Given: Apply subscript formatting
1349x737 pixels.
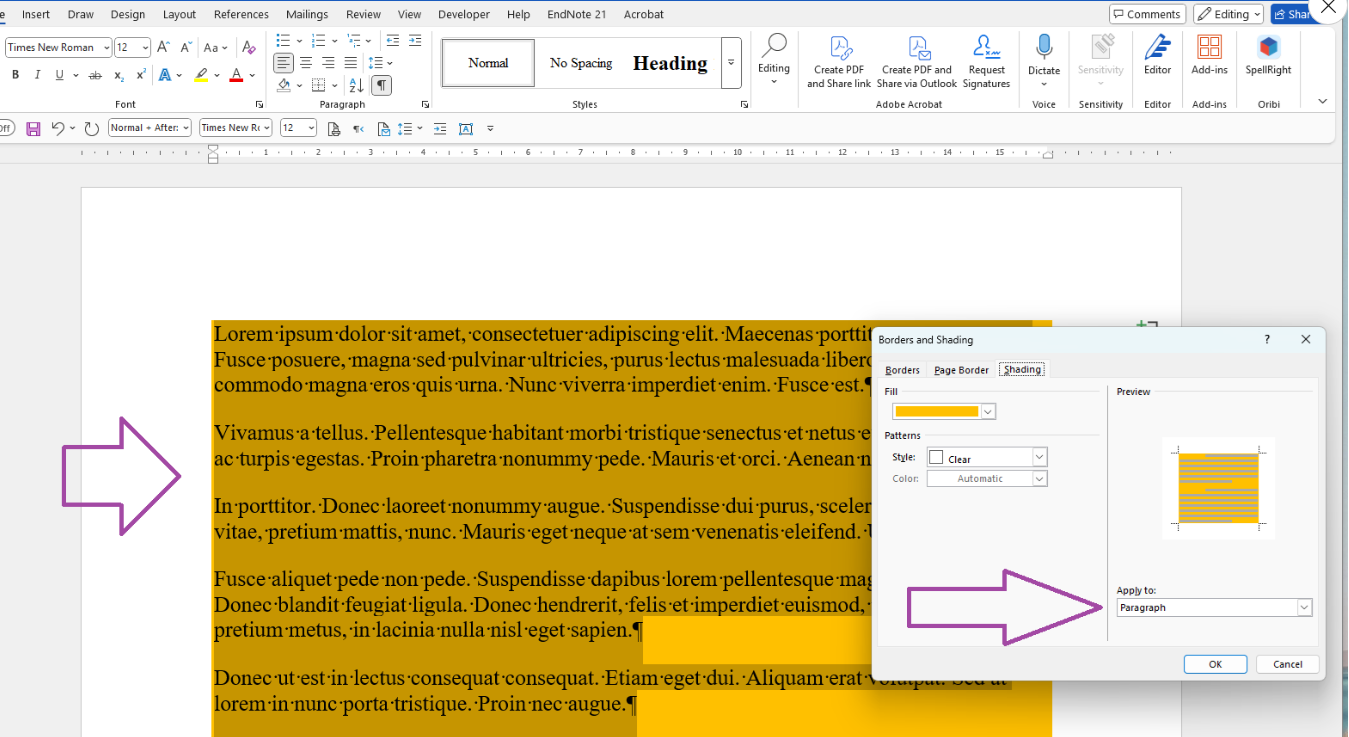Looking at the screenshot, I should (x=119, y=75).
